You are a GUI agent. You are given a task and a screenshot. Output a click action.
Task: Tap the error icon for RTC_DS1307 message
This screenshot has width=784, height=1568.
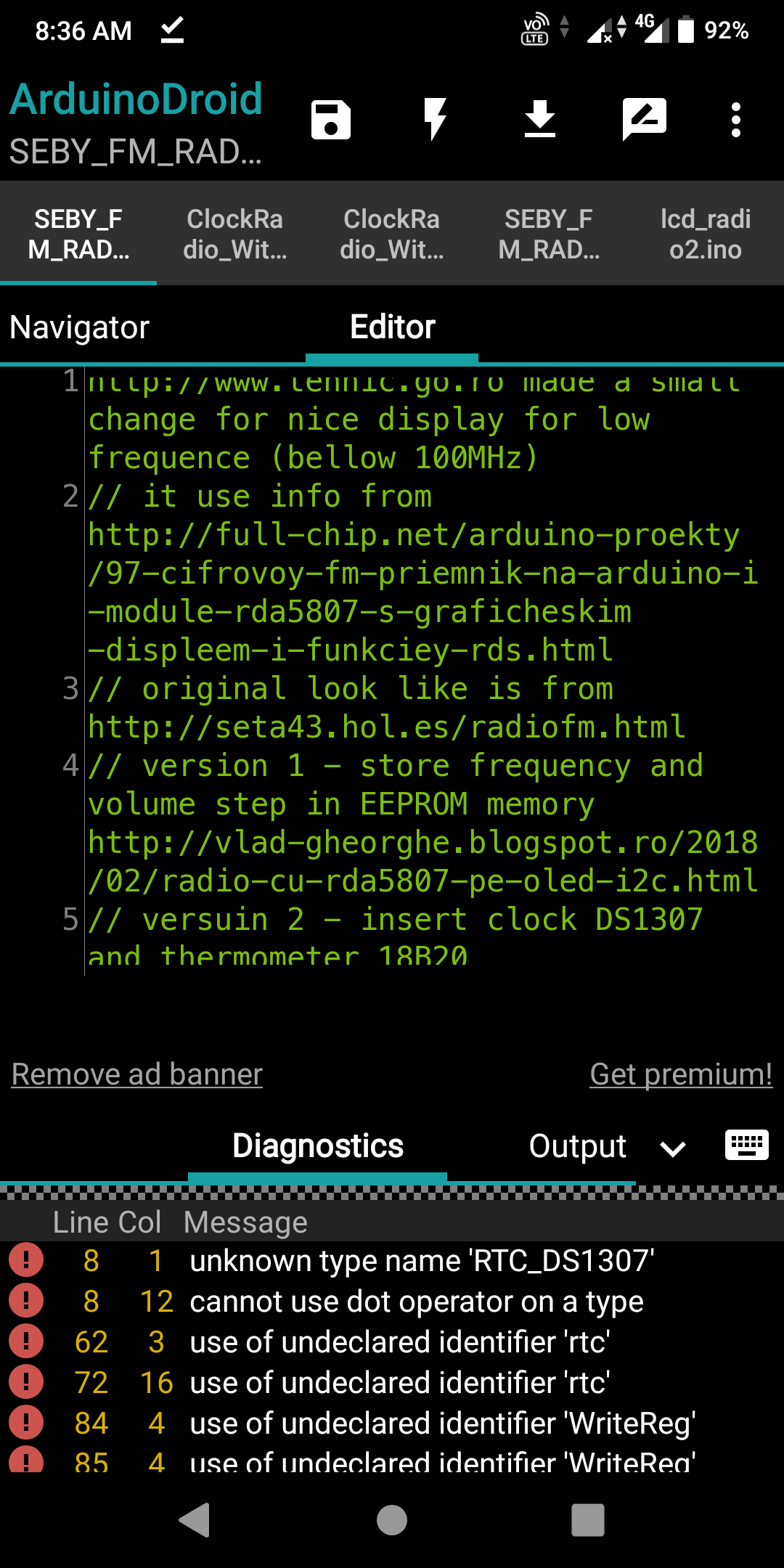tap(26, 1261)
